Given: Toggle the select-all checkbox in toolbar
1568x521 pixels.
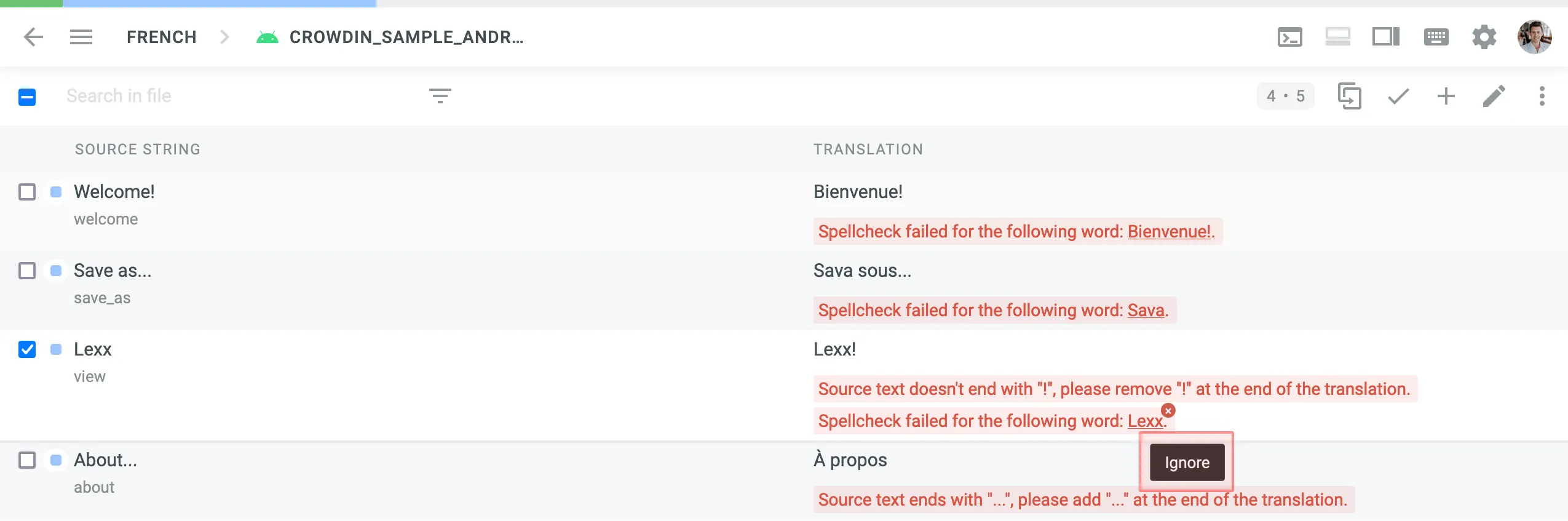Looking at the screenshot, I should click(26, 96).
